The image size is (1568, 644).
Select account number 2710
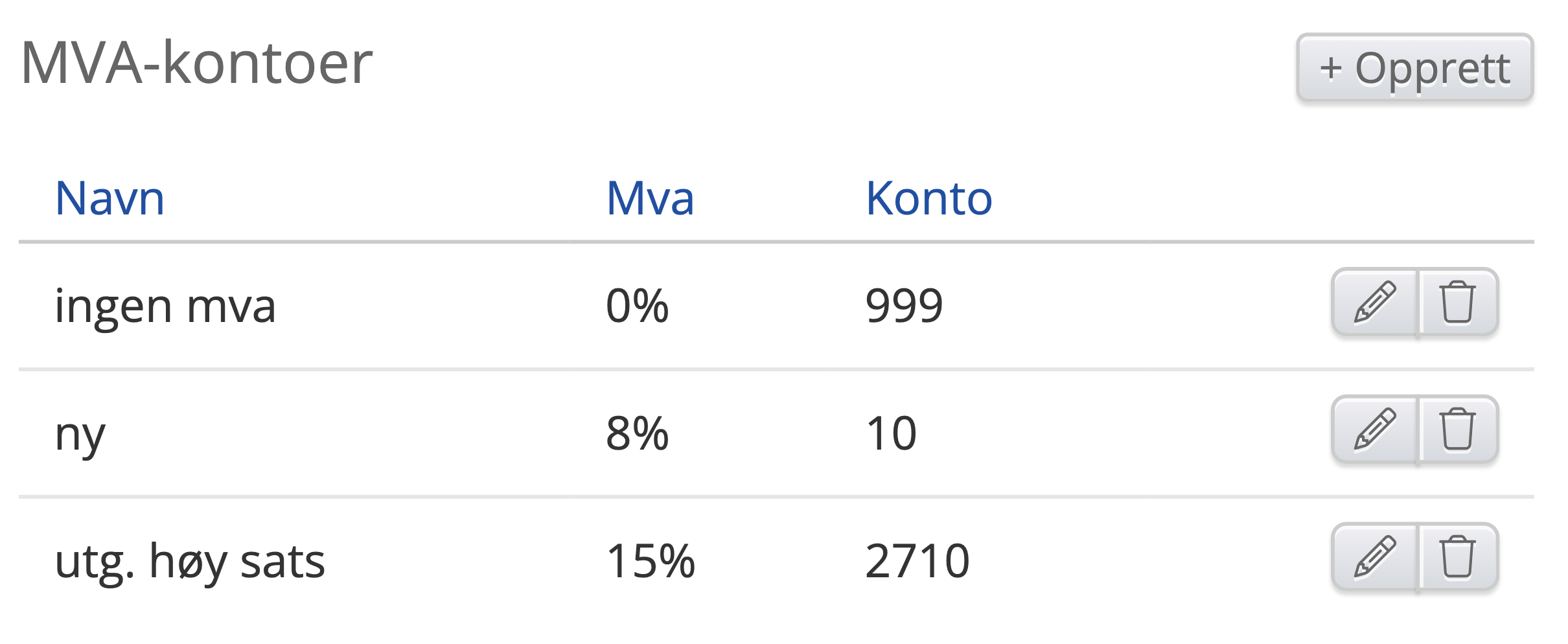[x=917, y=561]
